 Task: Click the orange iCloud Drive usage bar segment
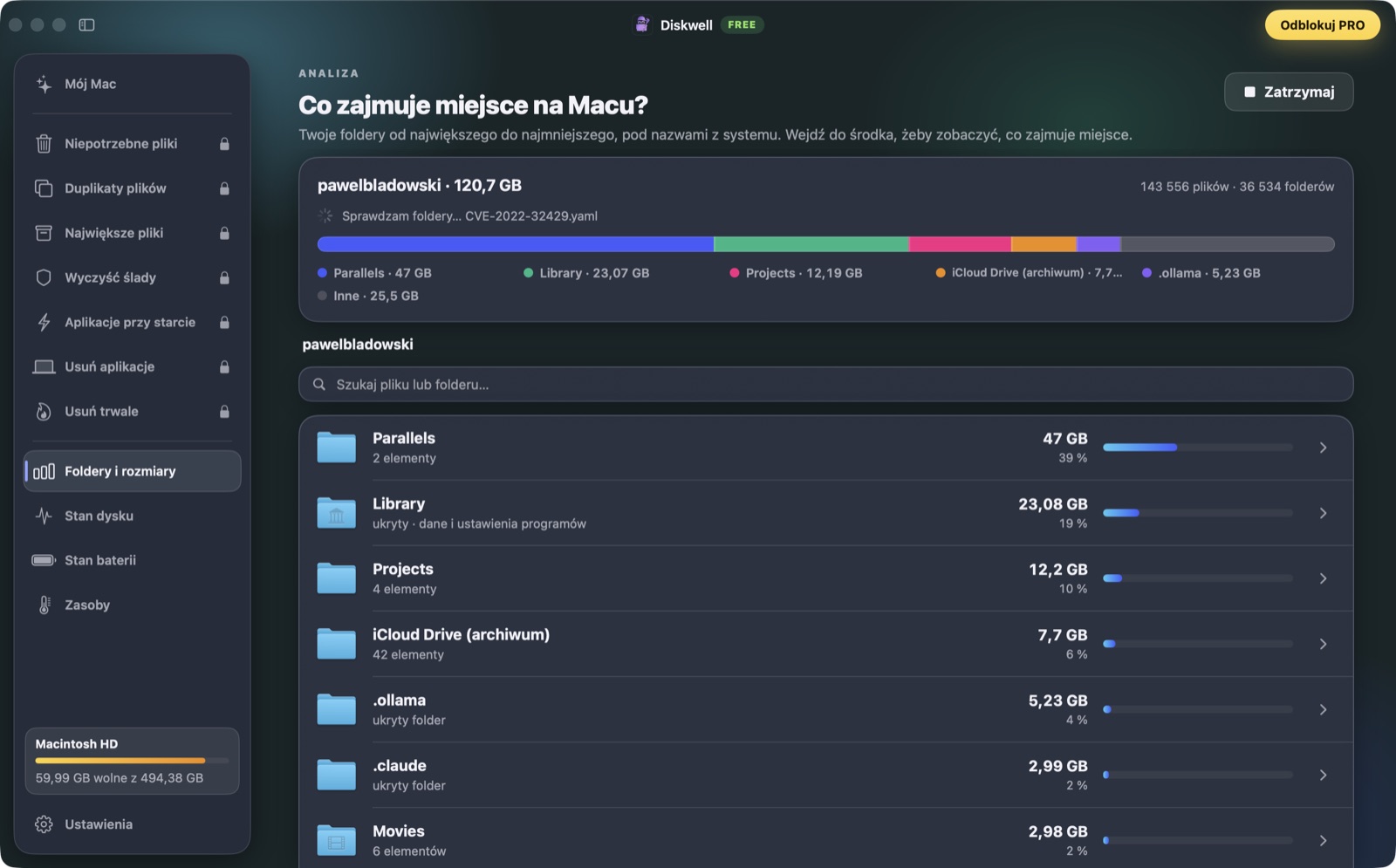point(1044,244)
